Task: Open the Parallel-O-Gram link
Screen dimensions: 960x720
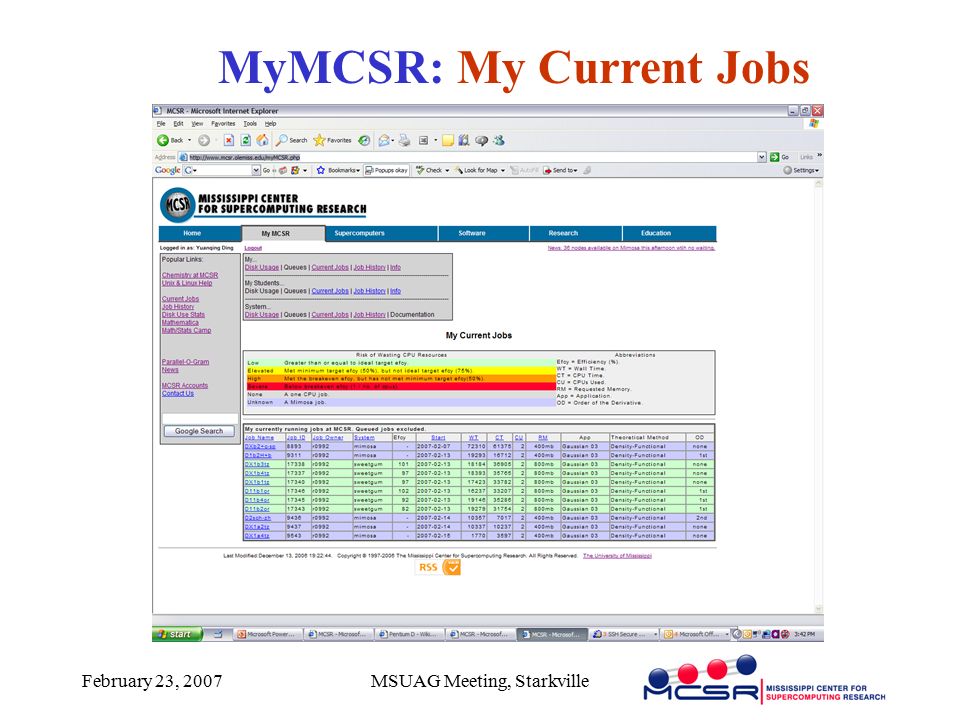Action: tap(186, 362)
